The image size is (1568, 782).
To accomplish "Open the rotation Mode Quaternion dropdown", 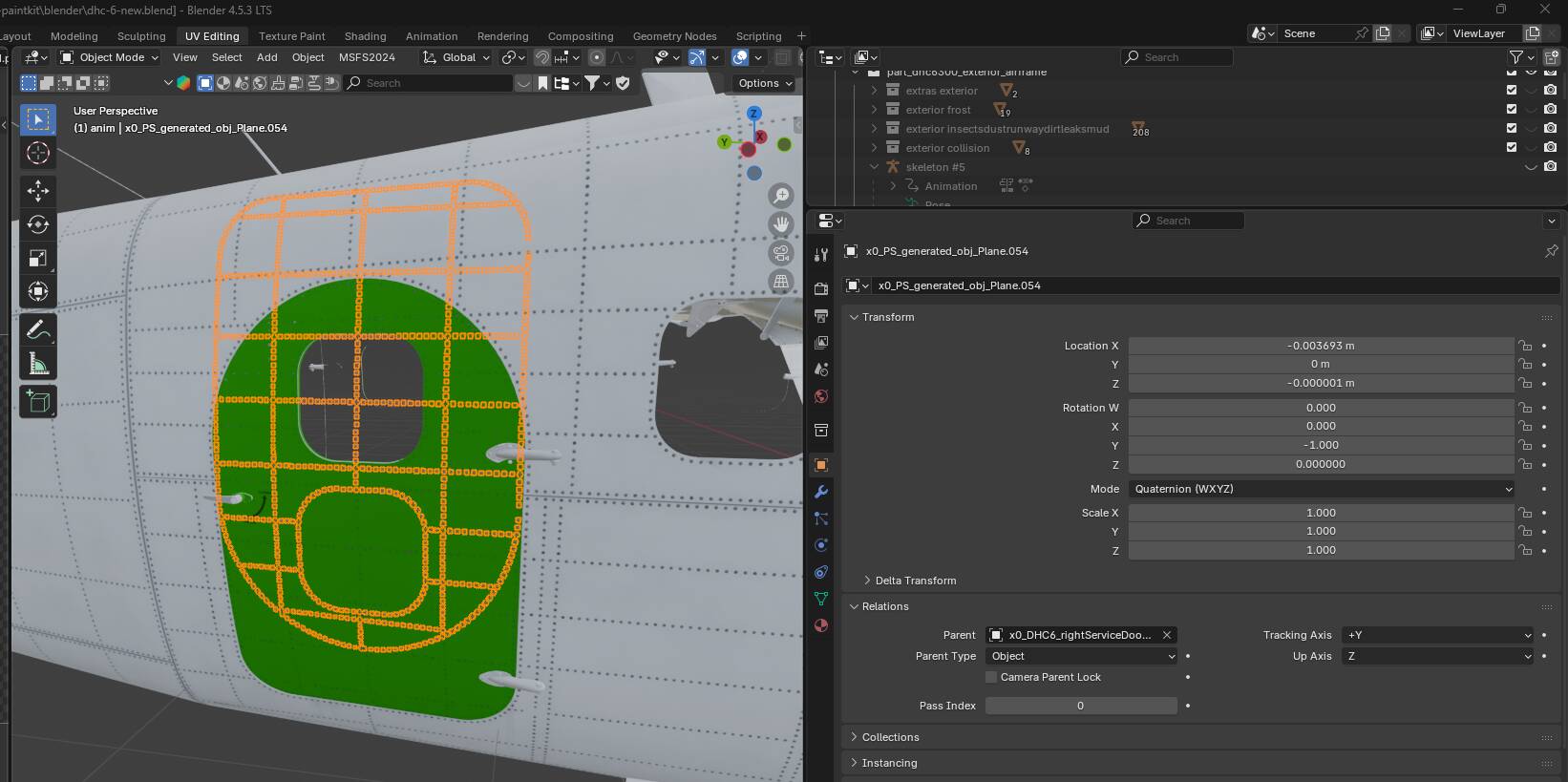I will tap(1321, 489).
